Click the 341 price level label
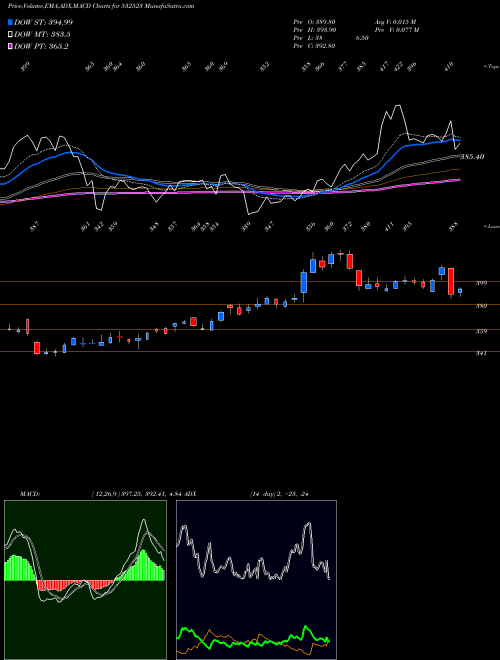This screenshot has width=500, height=660. [481, 353]
